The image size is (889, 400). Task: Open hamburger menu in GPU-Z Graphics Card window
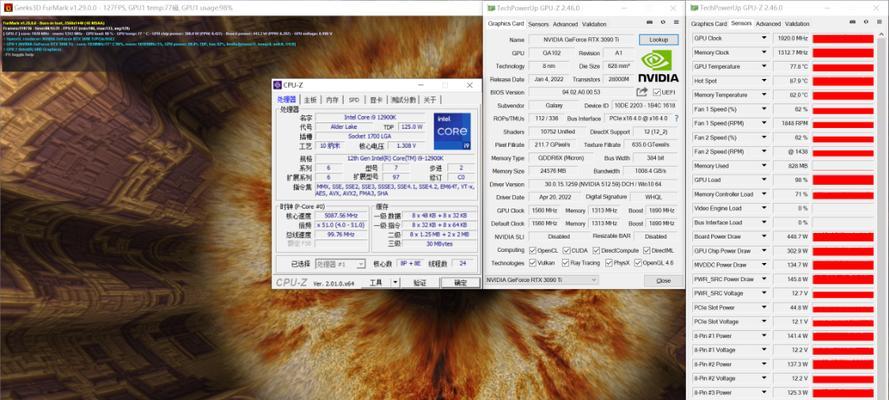675,24
